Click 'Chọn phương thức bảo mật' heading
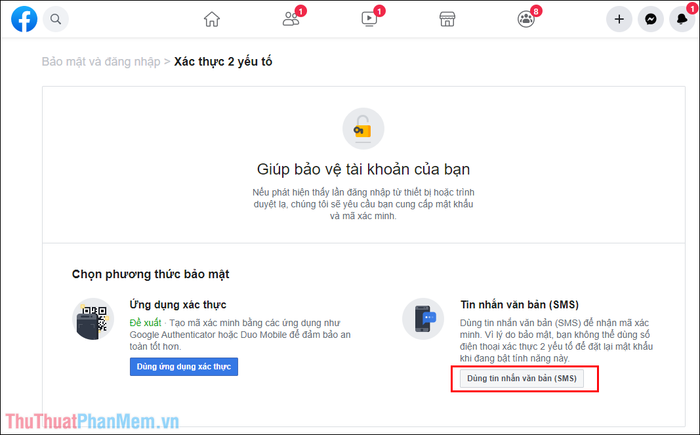This screenshot has height=435, width=700. 150,274
